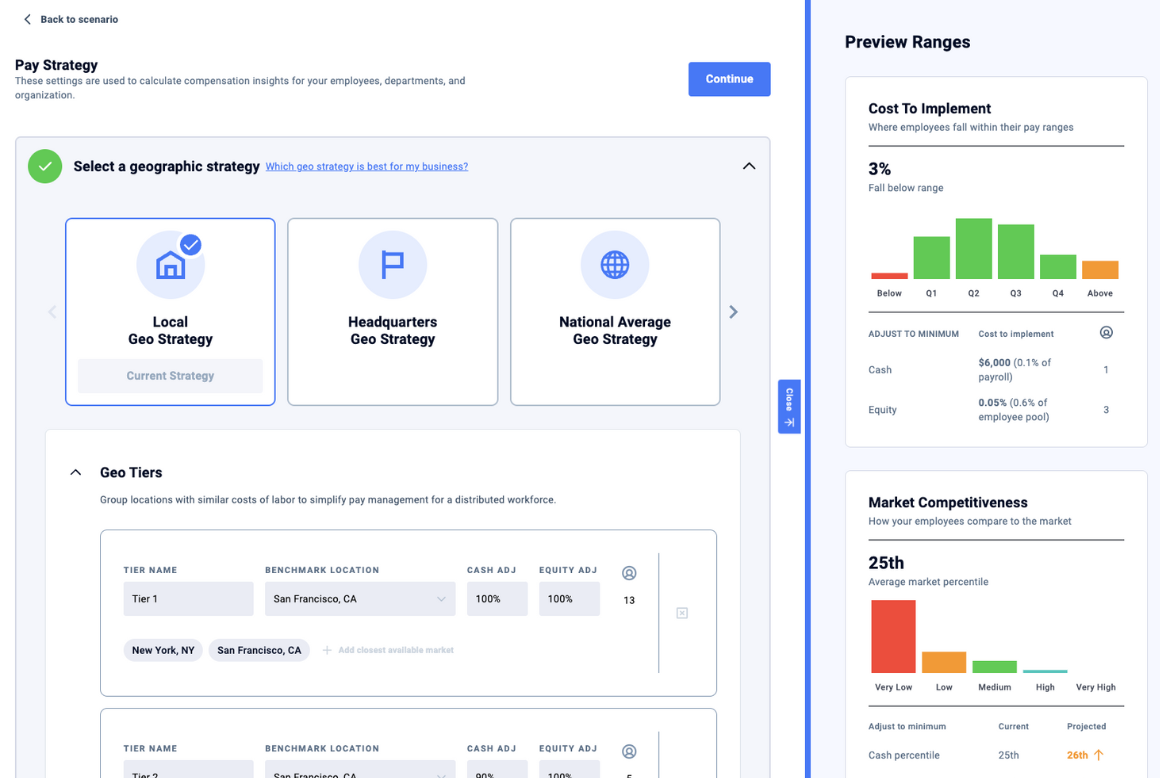Image resolution: width=1160 pixels, height=778 pixels.
Task: Click the Back to scenario arrow
Action: pyautogui.click(x=27, y=19)
